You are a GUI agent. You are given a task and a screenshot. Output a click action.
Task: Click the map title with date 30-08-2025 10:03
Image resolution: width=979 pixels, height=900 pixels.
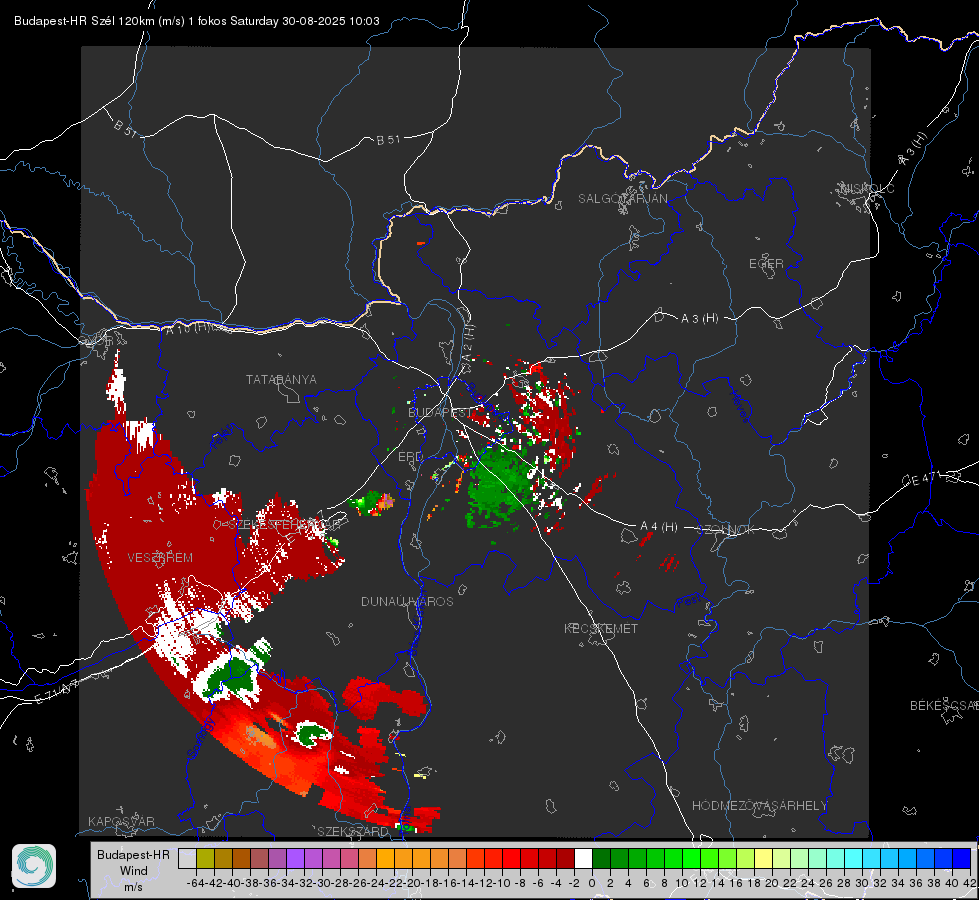[197, 21]
